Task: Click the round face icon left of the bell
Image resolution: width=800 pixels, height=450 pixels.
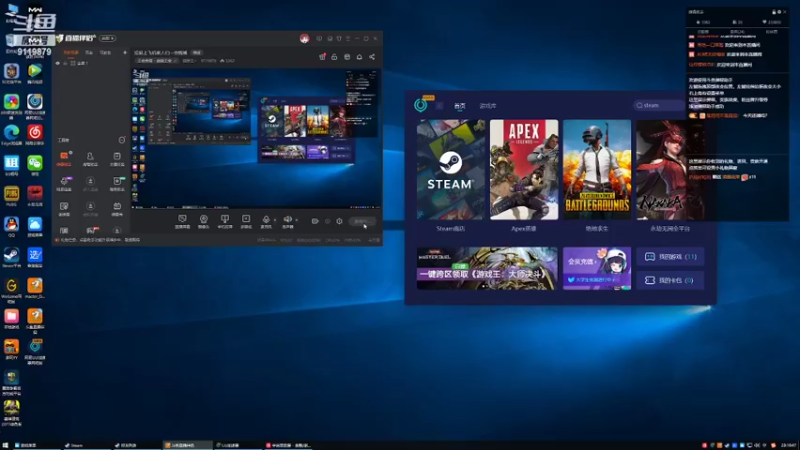Action: click(347, 57)
